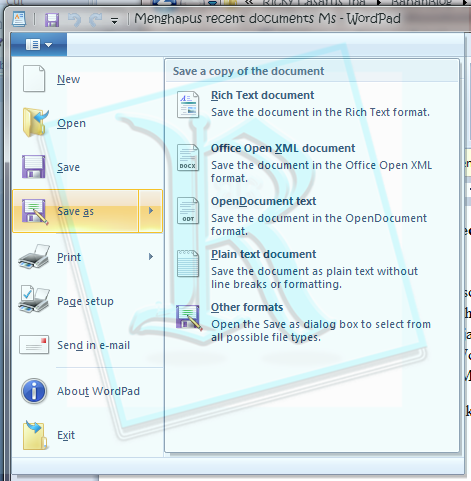471x481 pixels.
Task: Save as Rich Text document
Action: pos(262,95)
